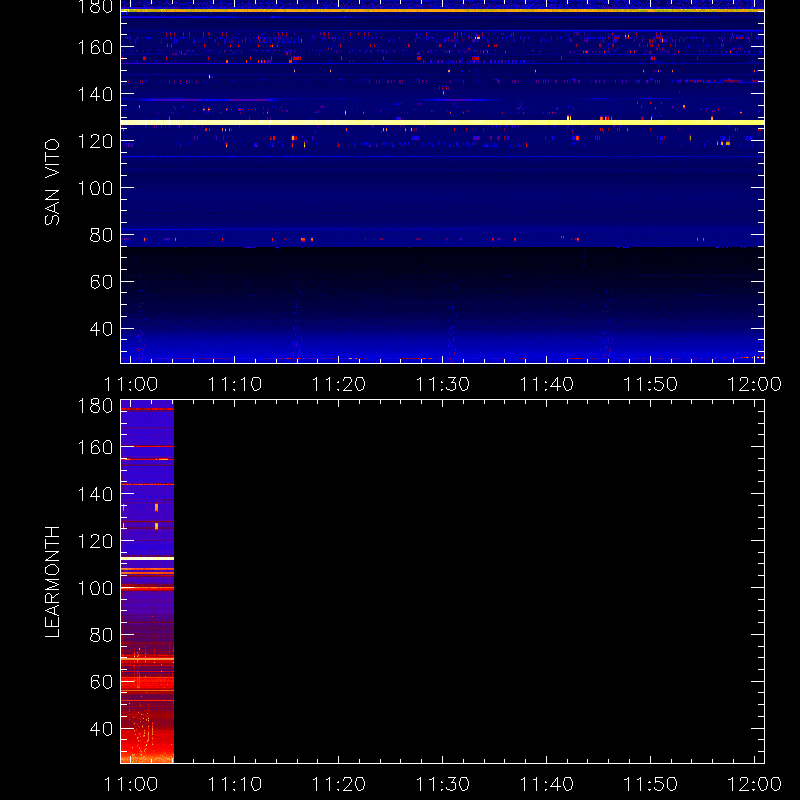Select the 40 tick label on LEARMONTH plot
The image size is (800, 800).
pos(101,729)
